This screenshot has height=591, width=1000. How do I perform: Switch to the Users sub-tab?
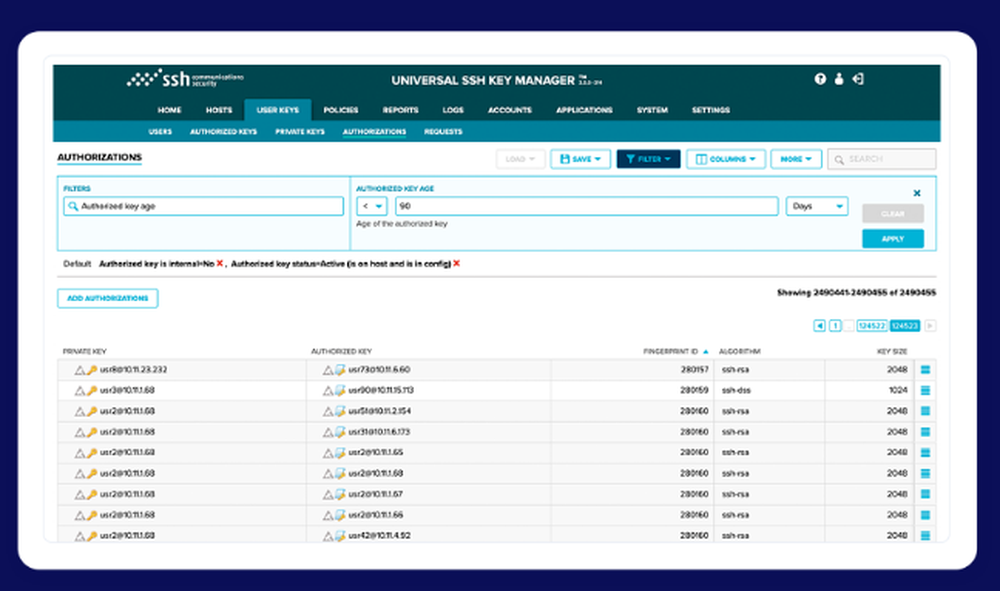click(x=160, y=131)
